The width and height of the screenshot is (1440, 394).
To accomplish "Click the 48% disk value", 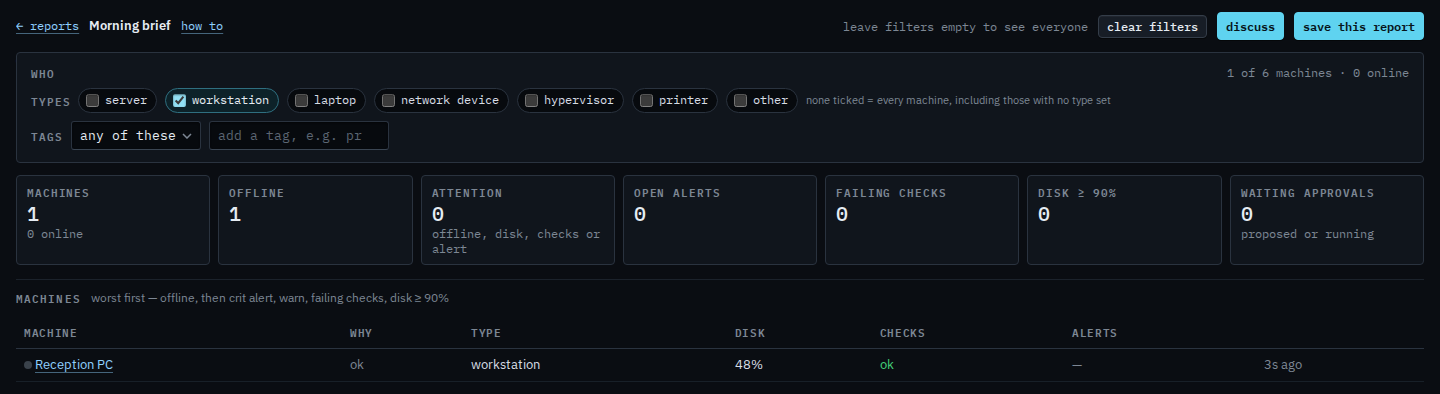I will tap(749, 365).
